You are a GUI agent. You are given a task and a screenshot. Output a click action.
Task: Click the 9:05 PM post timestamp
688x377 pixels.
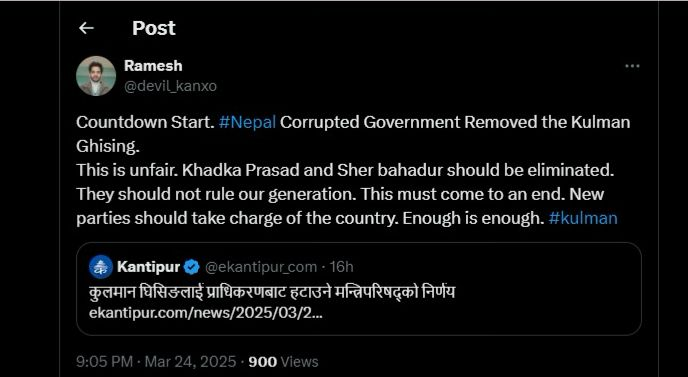(x=104, y=362)
